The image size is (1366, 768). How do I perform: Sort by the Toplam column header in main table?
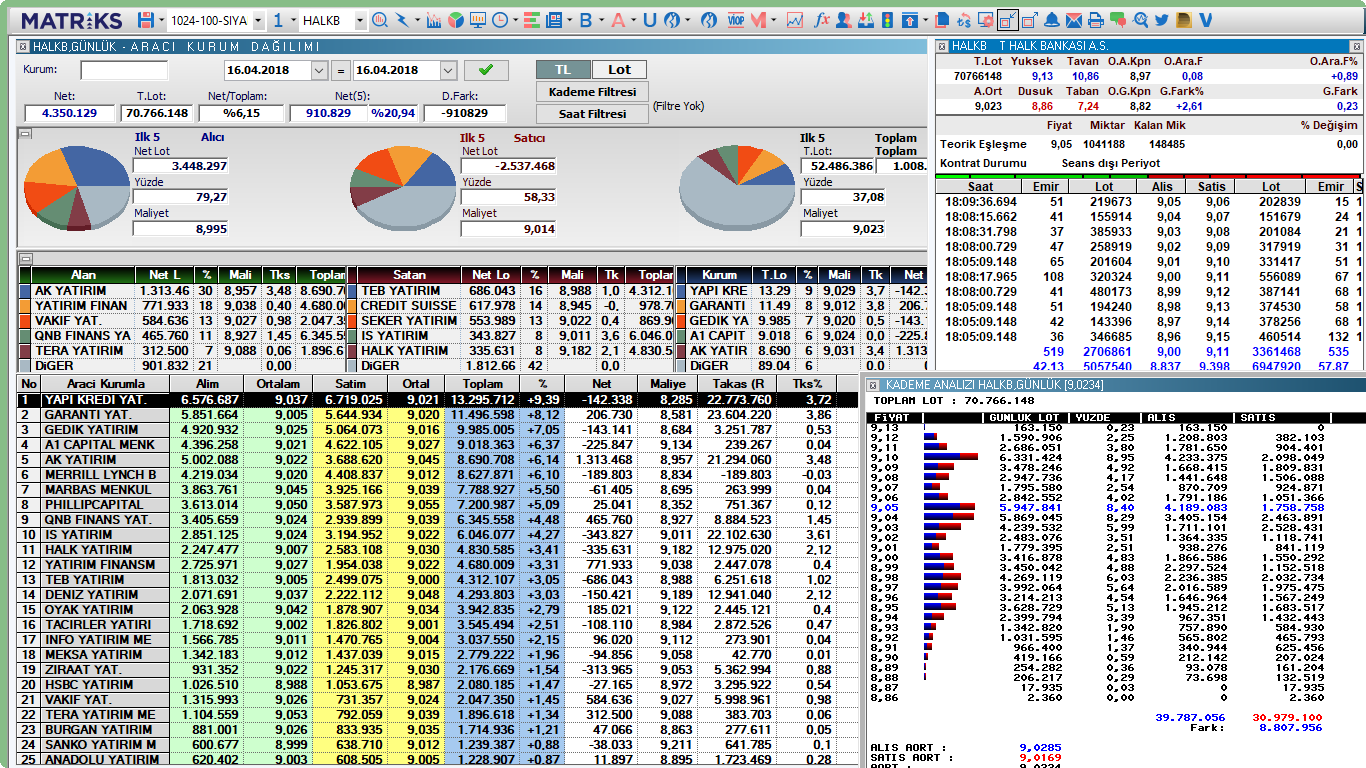tap(483, 384)
